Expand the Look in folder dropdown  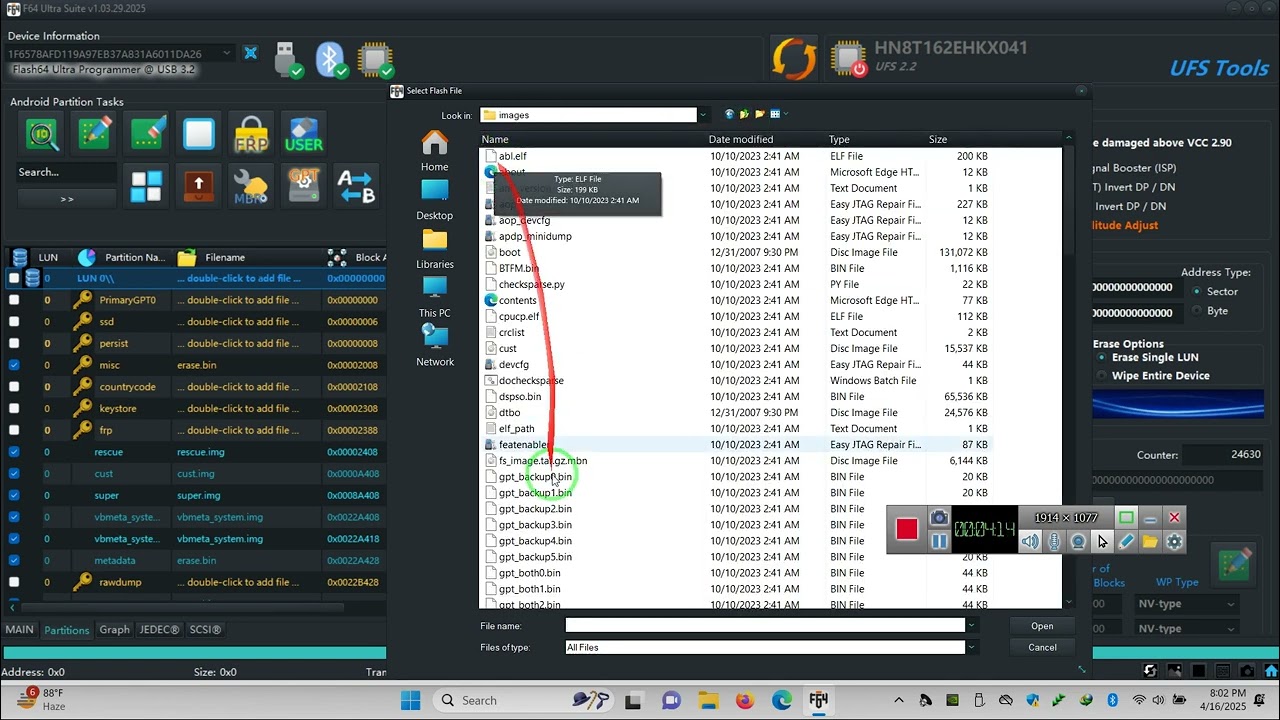tap(702, 115)
